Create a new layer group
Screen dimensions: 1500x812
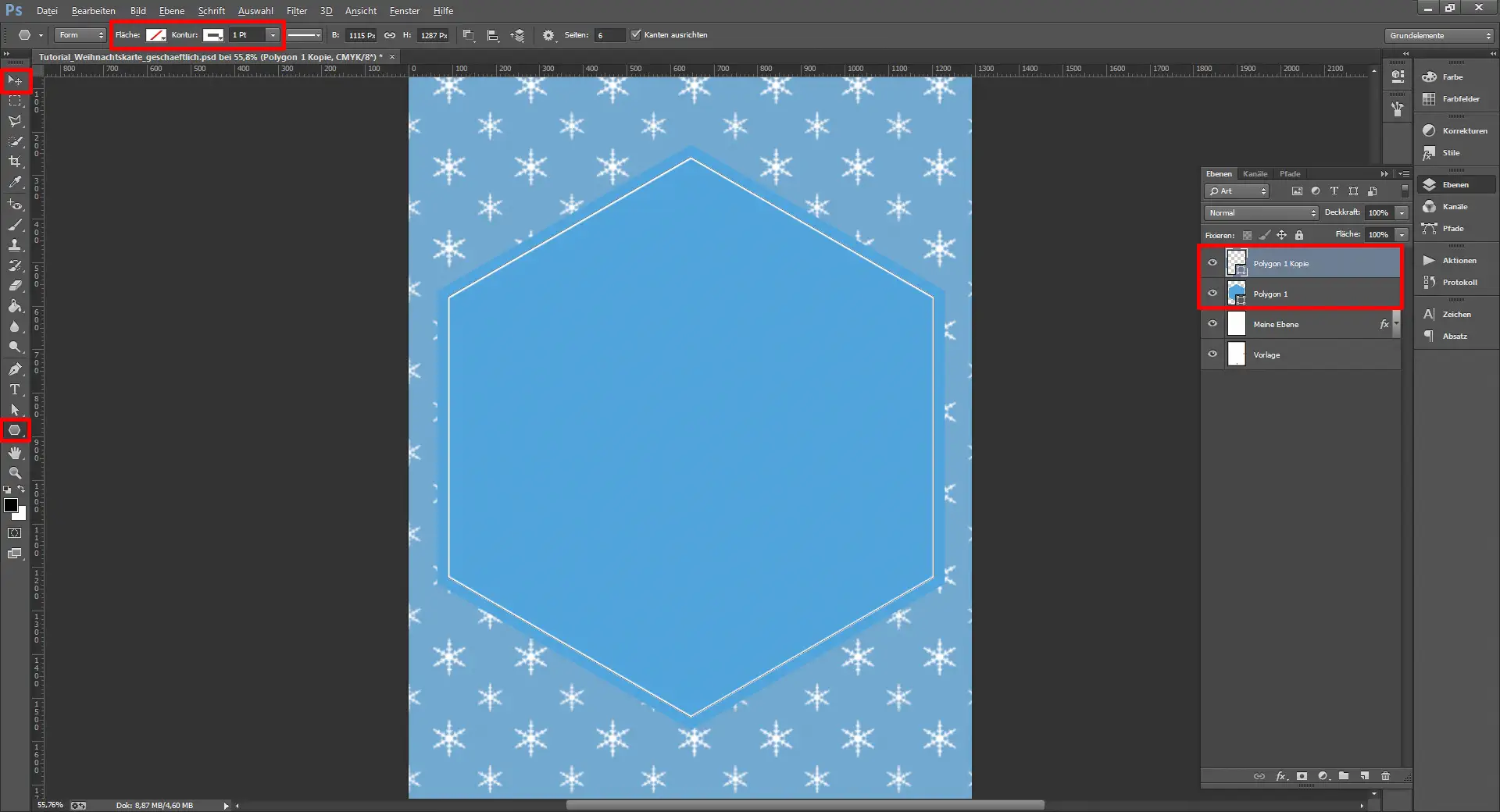1343,776
